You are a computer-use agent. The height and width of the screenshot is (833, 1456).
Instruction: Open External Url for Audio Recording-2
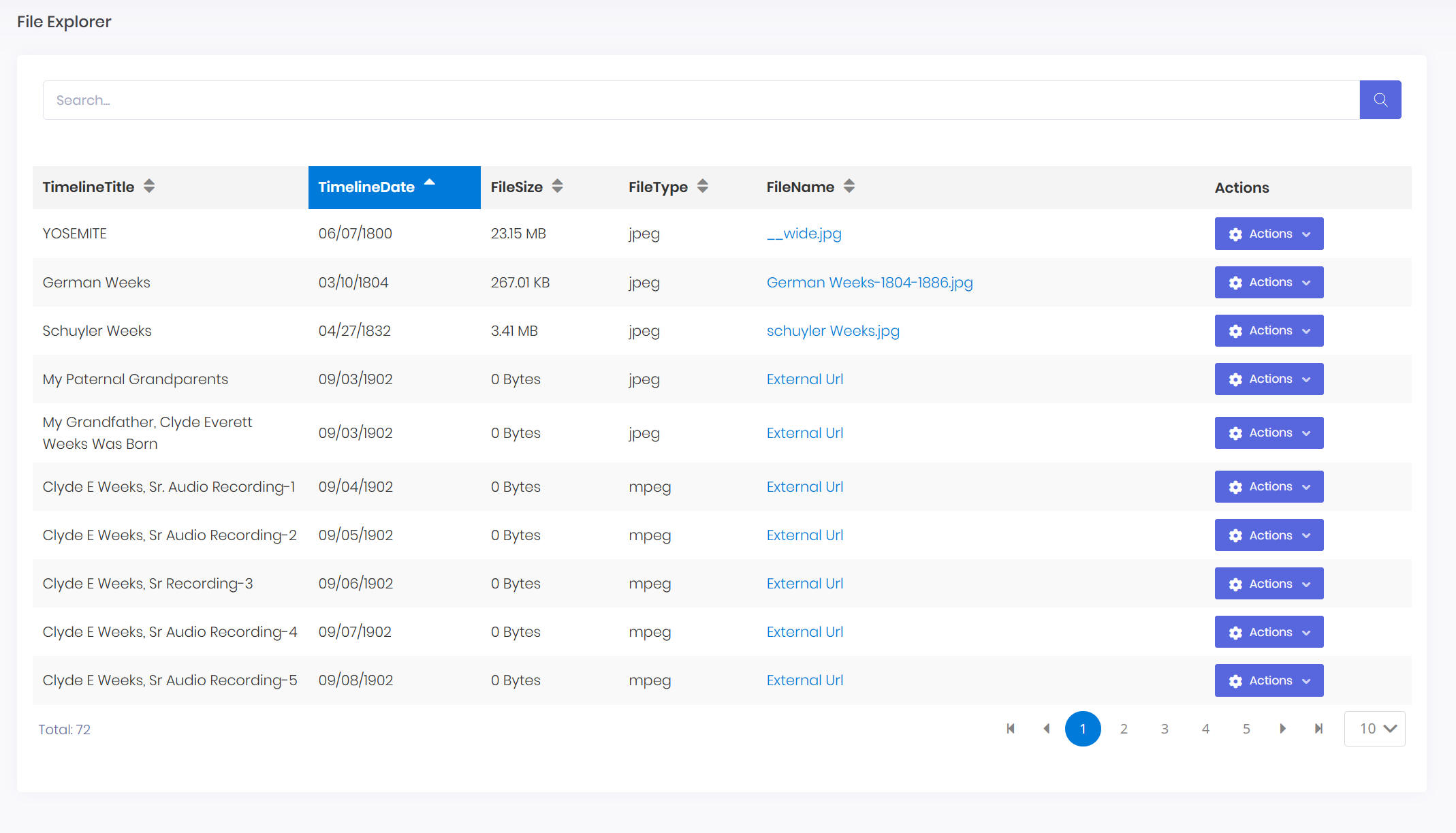click(x=805, y=535)
